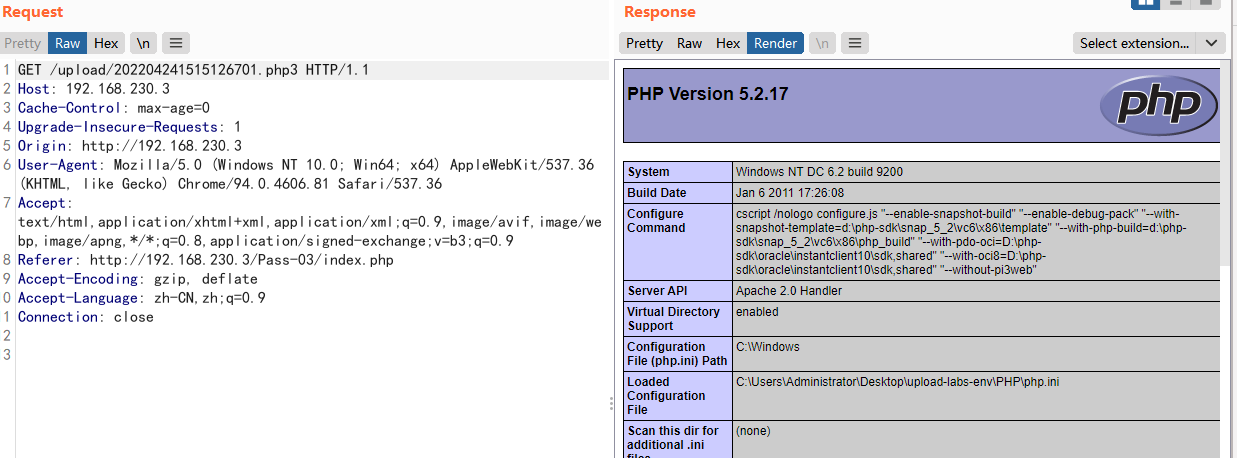Viewport: 1237px width, 458px height.
Task: Click the Accept: header name on line 7
Action: pyautogui.click(x=45, y=203)
